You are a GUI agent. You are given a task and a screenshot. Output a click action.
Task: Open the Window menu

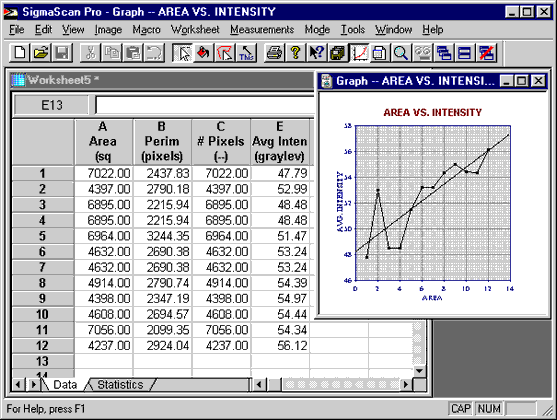point(394,29)
